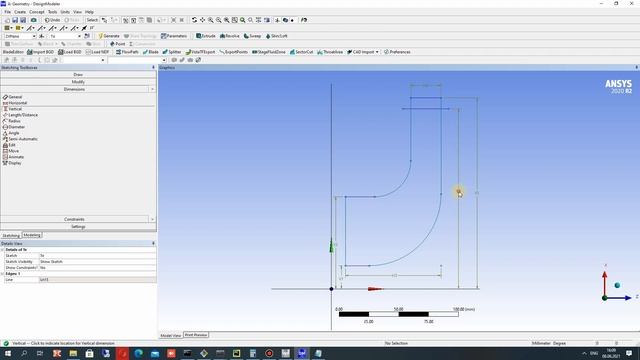This screenshot has height=360, width=640.
Task: Select the Horizontal dimension tool
Action: click(x=15, y=103)
